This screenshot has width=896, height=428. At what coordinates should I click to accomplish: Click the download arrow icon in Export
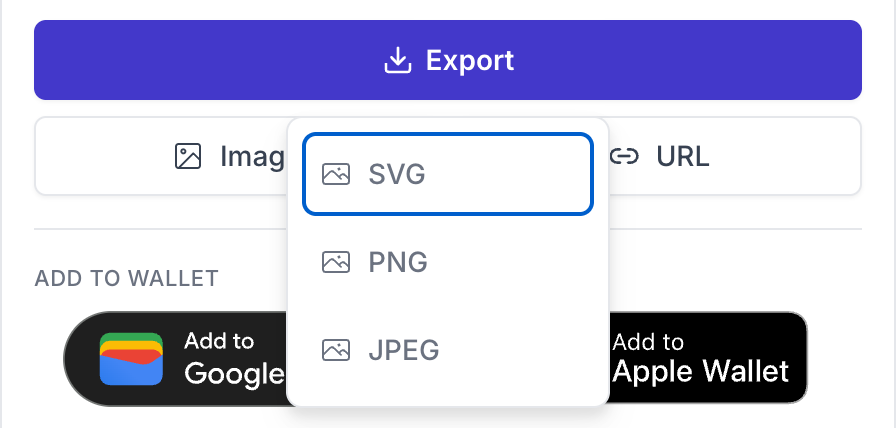click(398, 60)
